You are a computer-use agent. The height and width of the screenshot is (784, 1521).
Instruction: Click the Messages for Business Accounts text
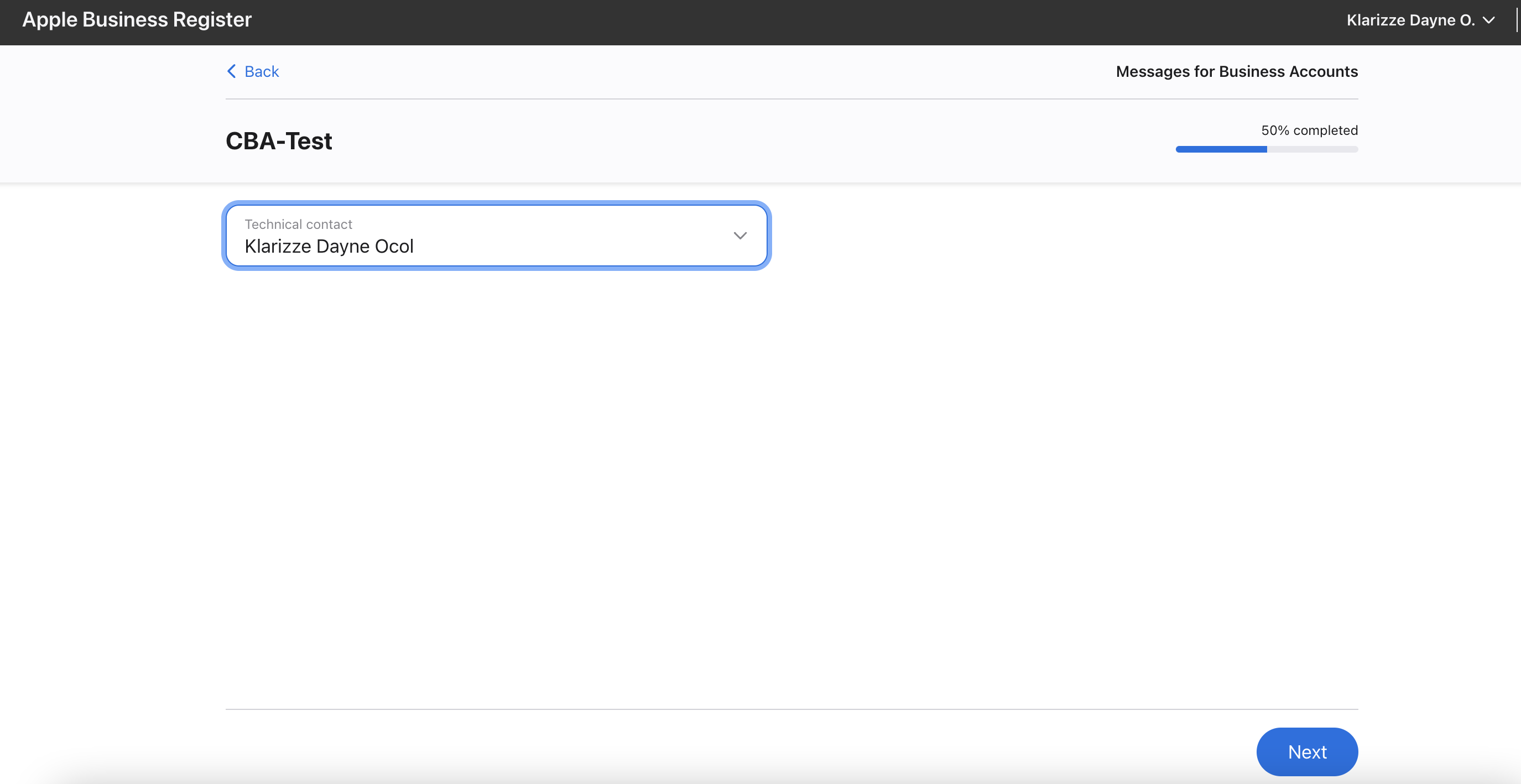(1236, 71)
